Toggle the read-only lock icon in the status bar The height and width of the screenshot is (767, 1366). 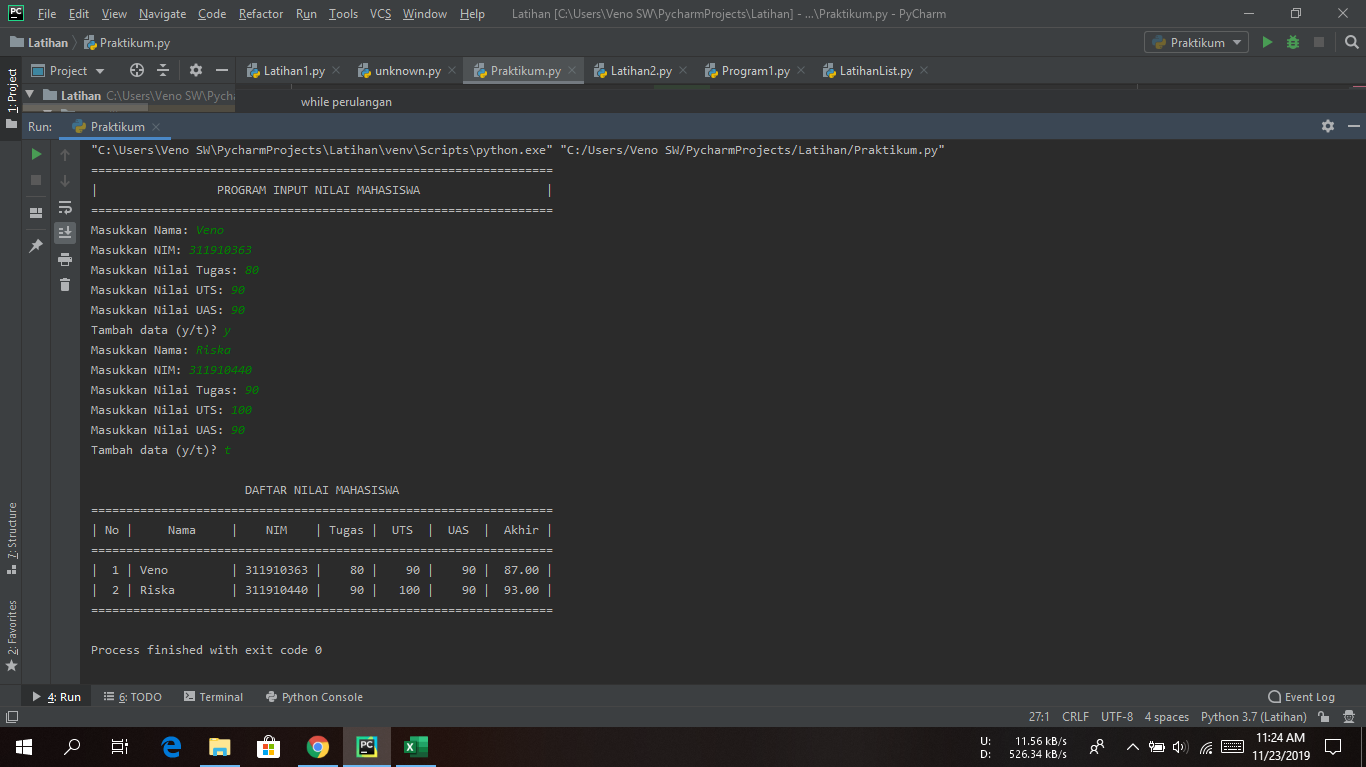[1323, 717]
